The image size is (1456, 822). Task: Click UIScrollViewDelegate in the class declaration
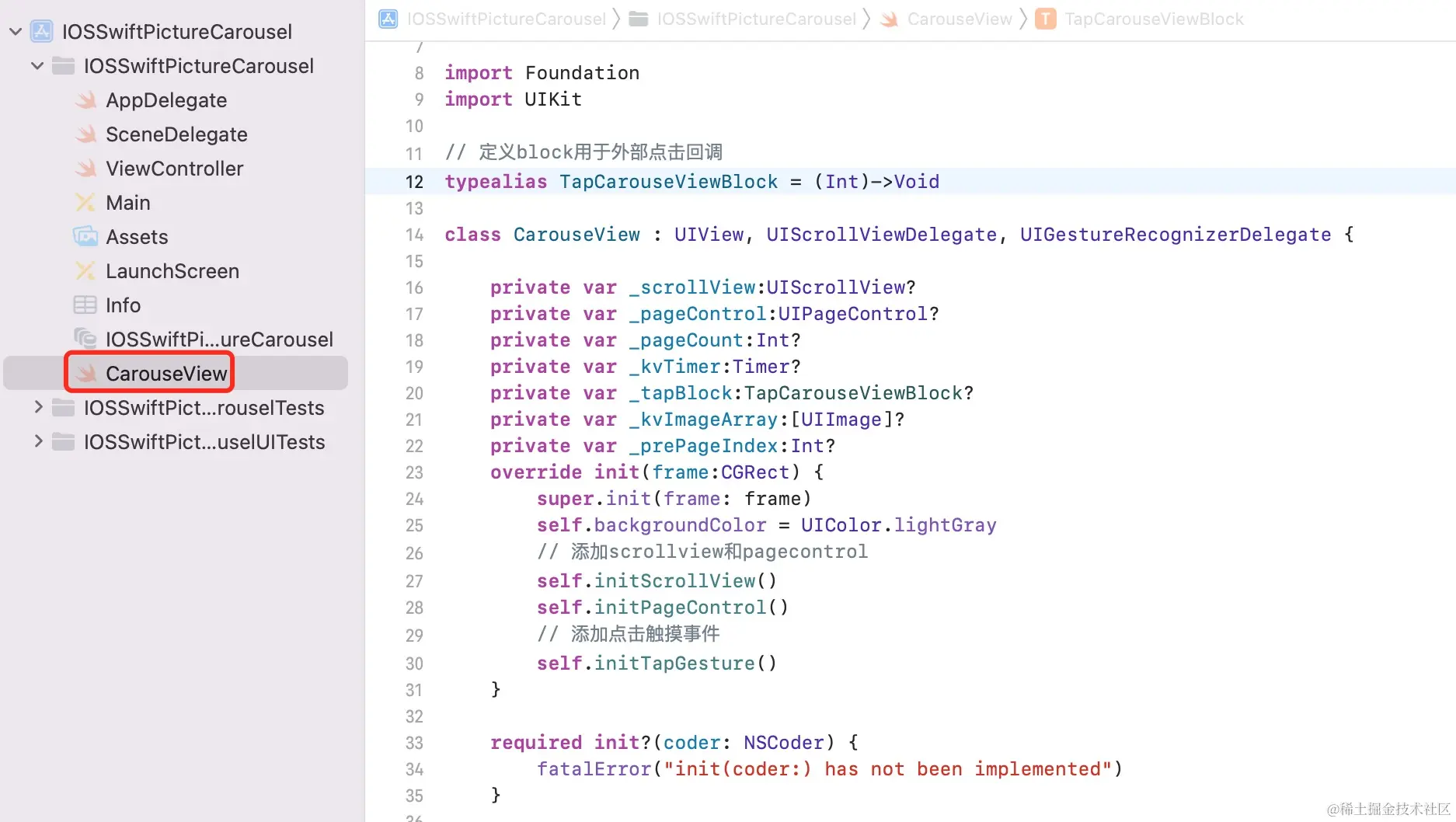coord(881,235)
